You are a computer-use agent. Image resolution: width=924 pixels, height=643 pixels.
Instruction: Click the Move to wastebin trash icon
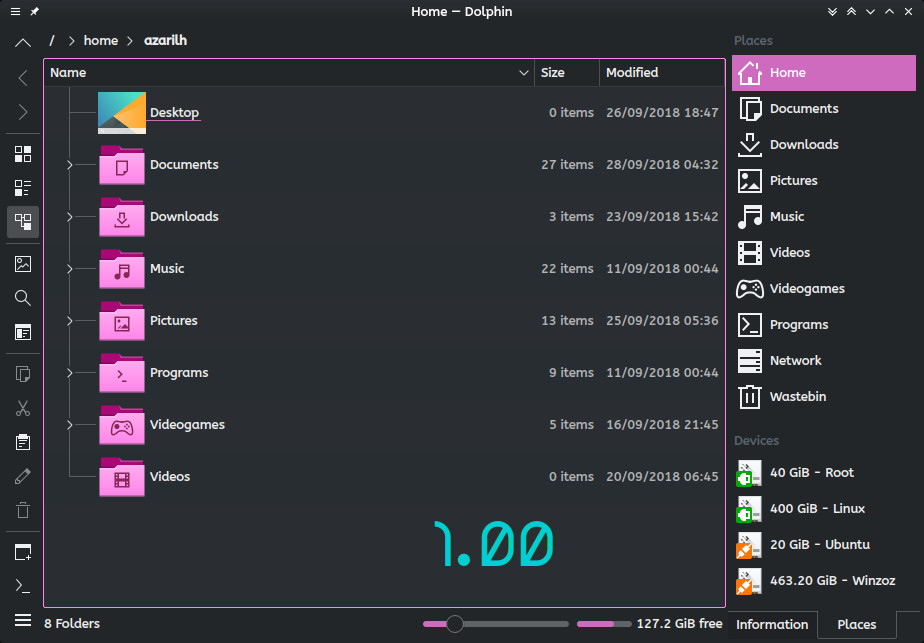click(23, 510)
